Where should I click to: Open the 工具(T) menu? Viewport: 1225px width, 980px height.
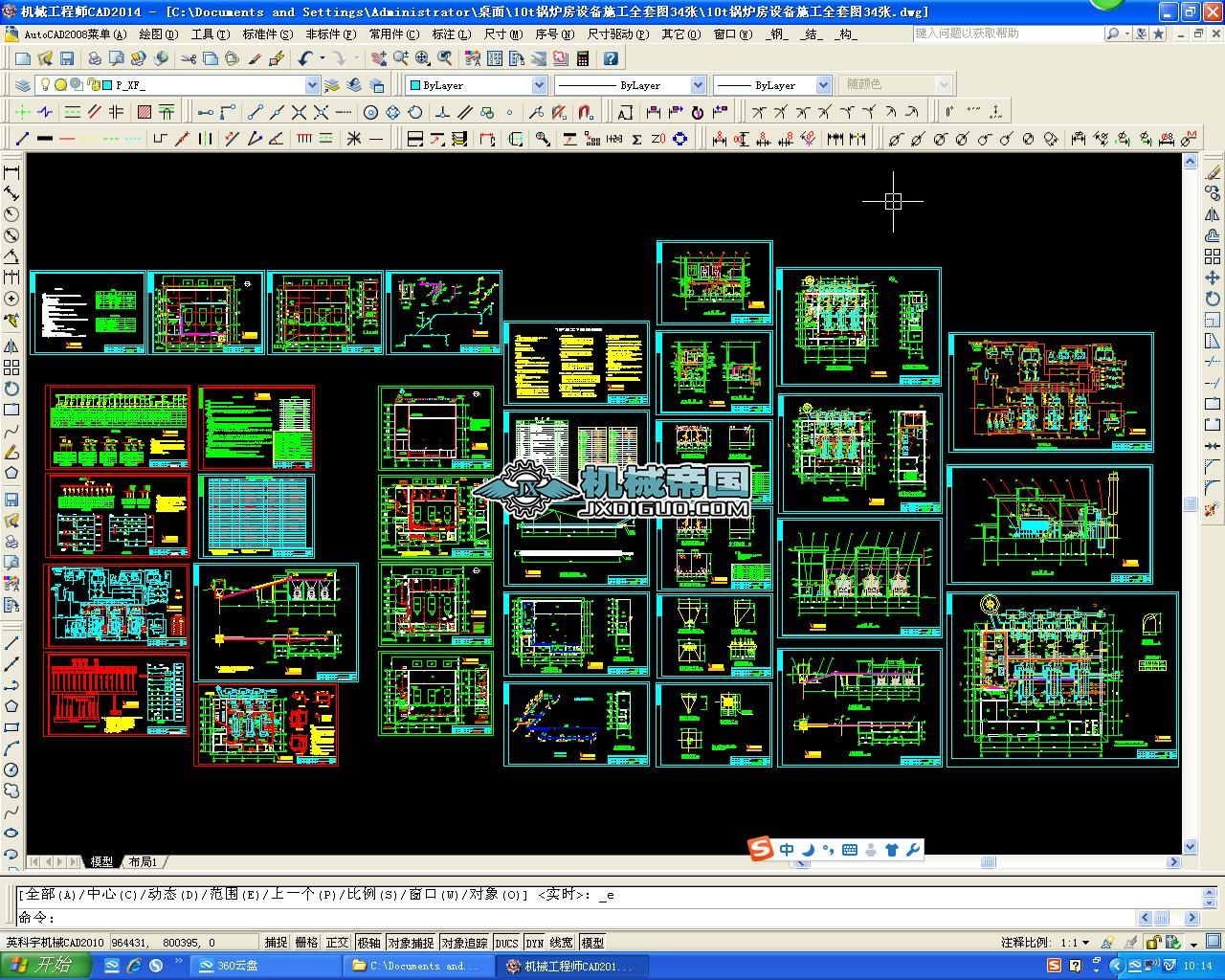click(x=210, y=34)
